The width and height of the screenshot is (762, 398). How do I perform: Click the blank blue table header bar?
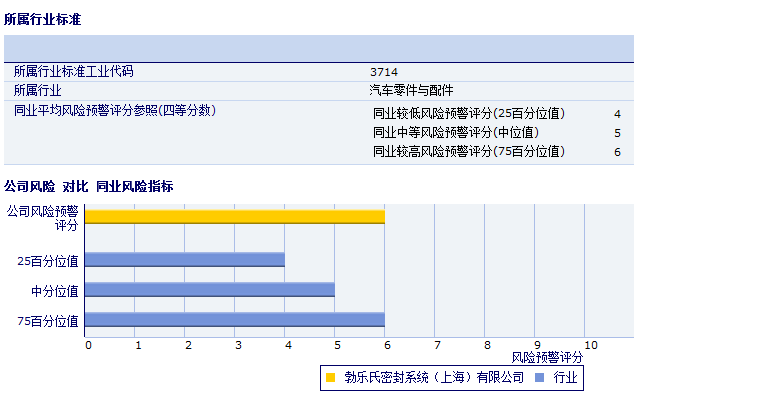[x=319, y=49]
